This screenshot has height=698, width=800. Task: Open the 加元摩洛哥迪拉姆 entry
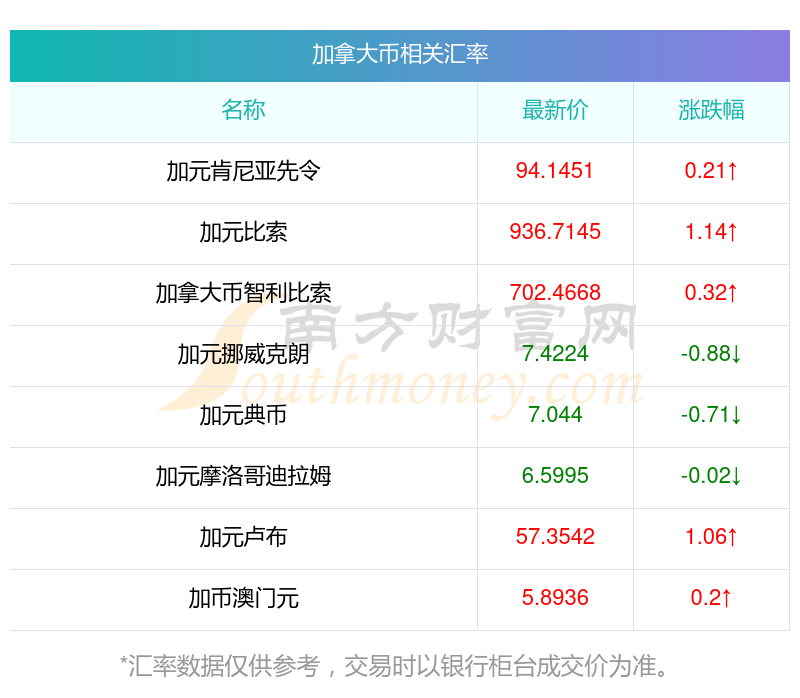[x=243, y=476]
